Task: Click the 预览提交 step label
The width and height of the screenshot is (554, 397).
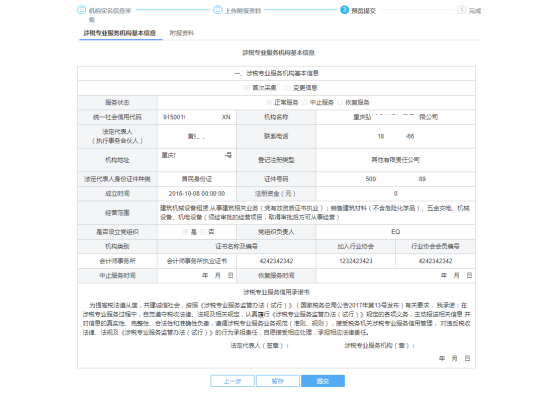Action: [x=364, y=11]
